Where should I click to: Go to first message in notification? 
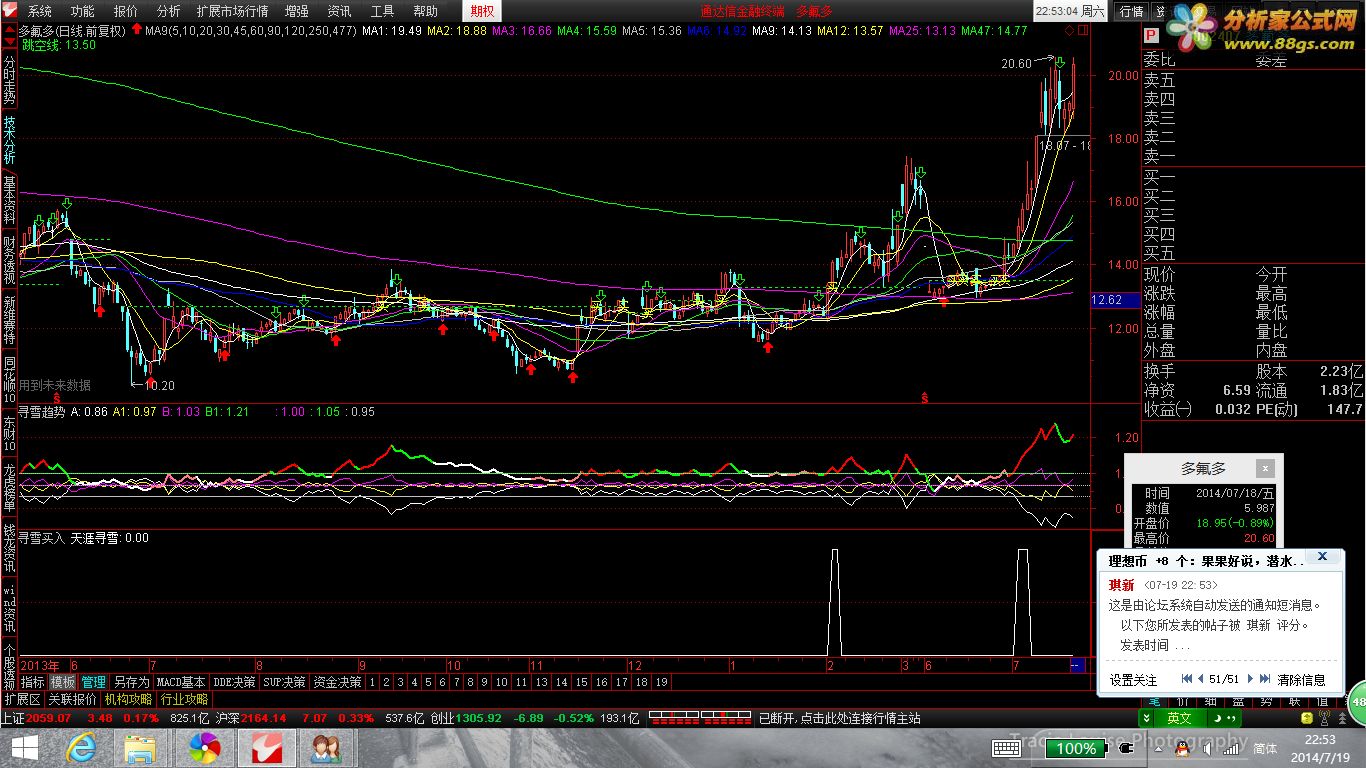[1187, 679]
